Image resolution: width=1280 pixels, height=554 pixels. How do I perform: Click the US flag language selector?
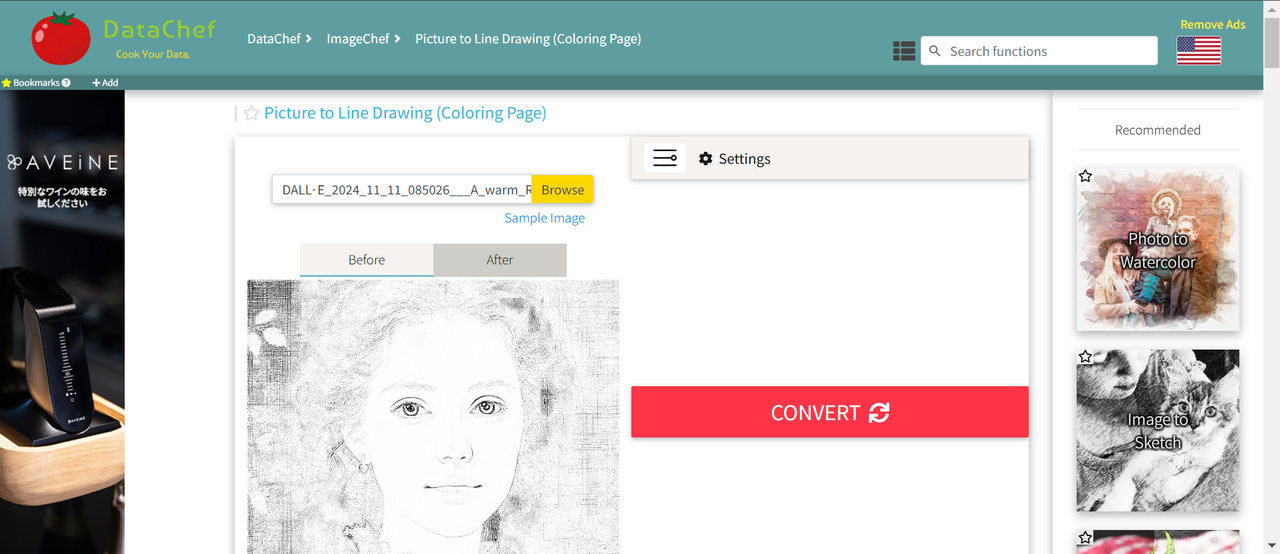coord(1199,51)
